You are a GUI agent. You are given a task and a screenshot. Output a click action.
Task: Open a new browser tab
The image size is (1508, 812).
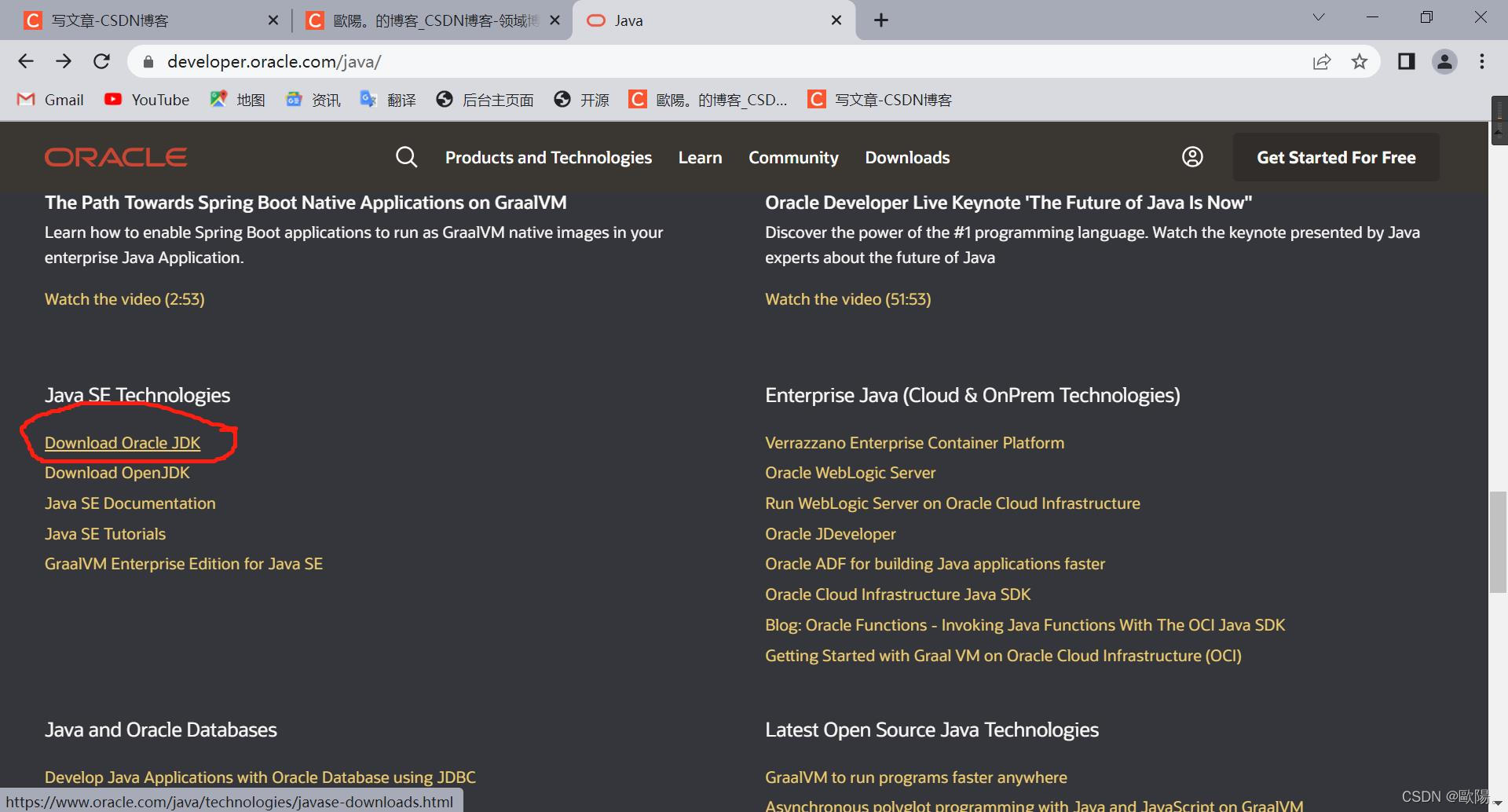(x=881, y=20)
